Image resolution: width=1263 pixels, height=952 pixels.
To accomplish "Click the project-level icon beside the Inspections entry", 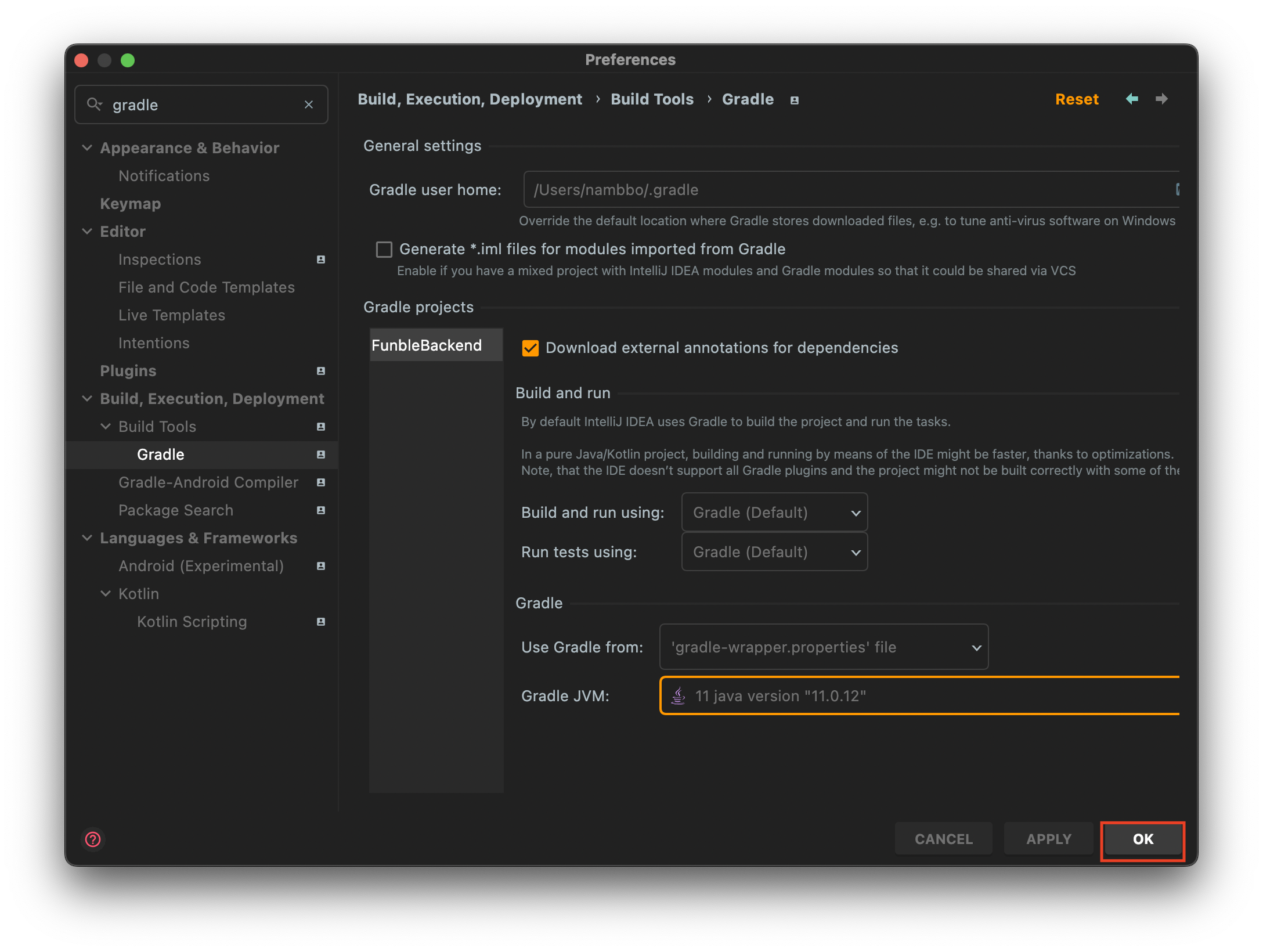I will (321, 259).
